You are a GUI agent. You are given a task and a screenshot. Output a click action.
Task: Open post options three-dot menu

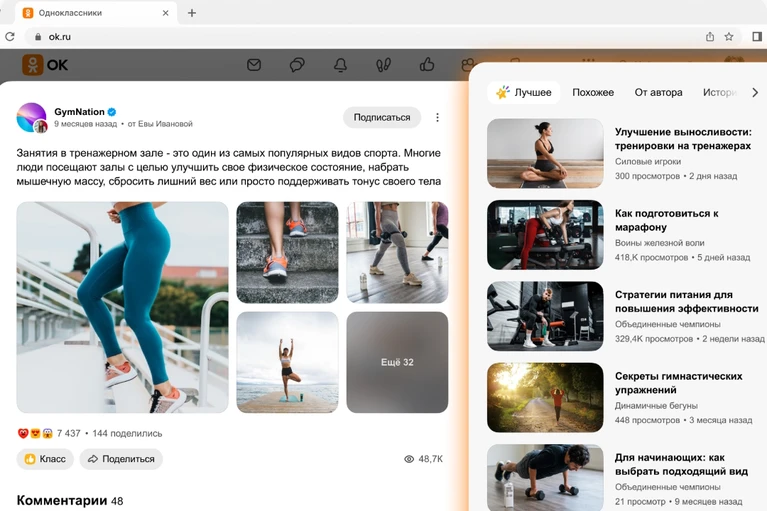coord(437,117)
